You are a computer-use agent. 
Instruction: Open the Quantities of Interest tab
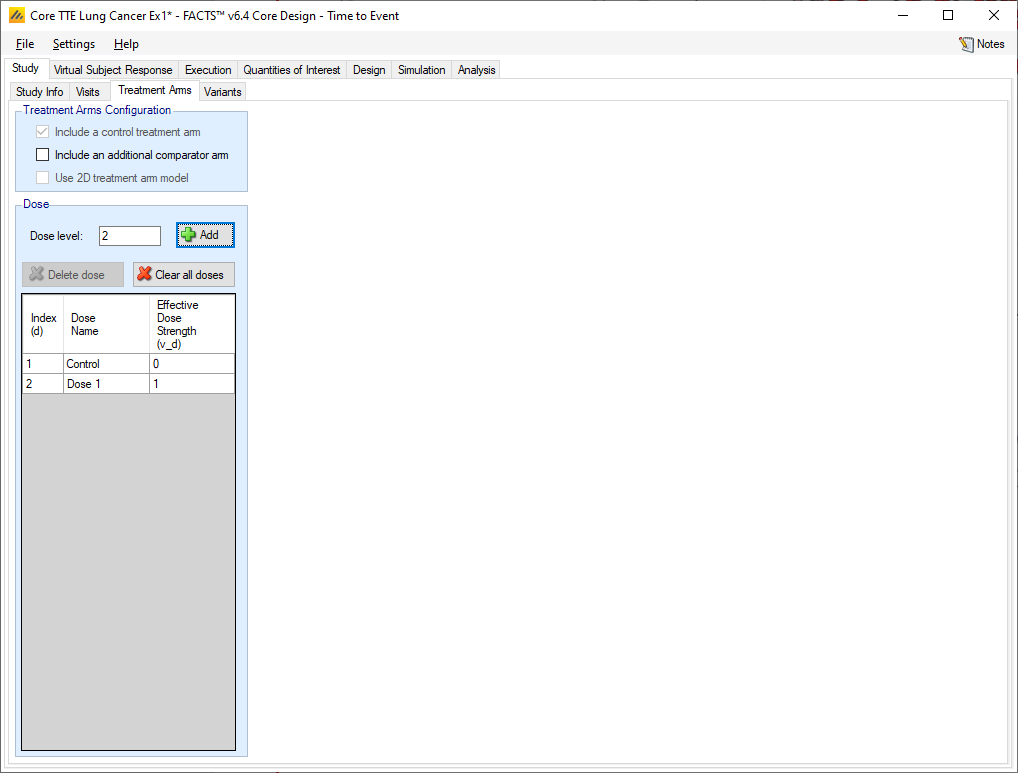point(292,70)
